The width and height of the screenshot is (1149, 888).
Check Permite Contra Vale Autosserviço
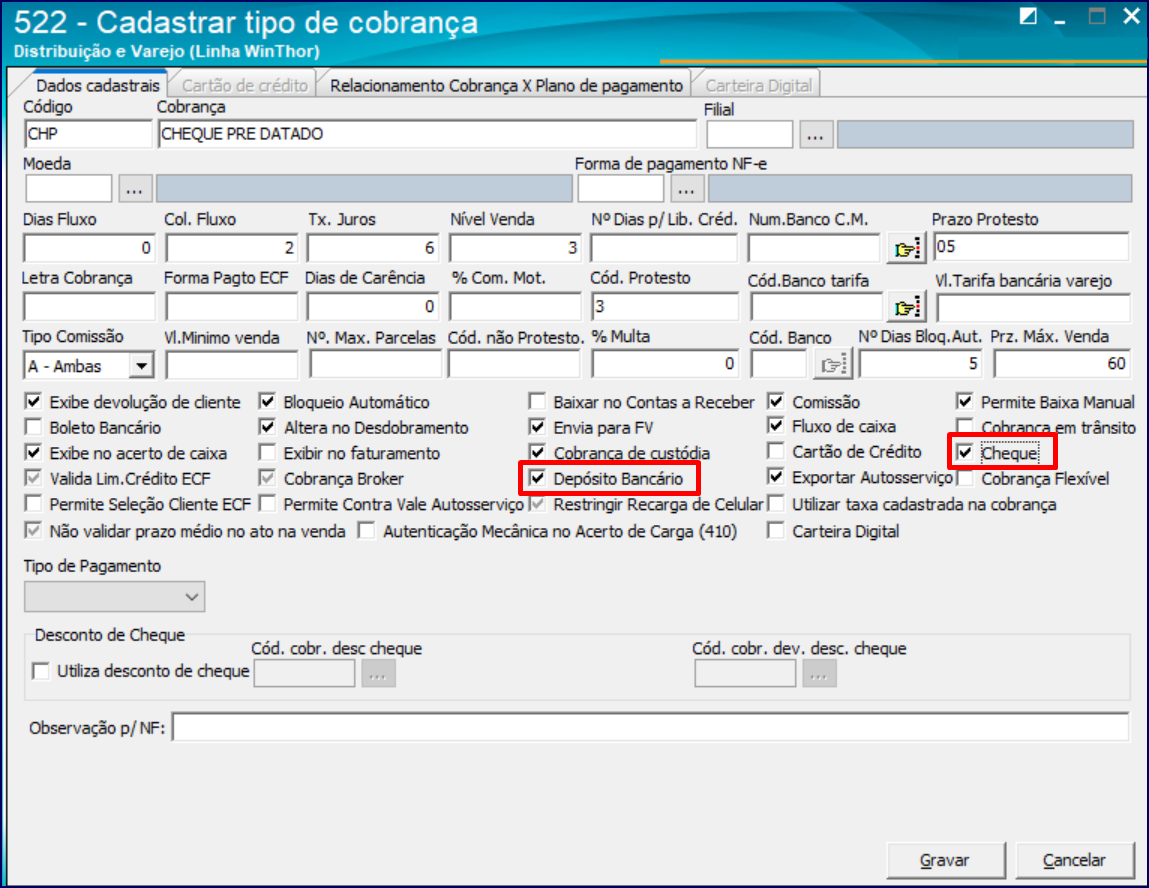pyautogui.click(x=267, y=503)
